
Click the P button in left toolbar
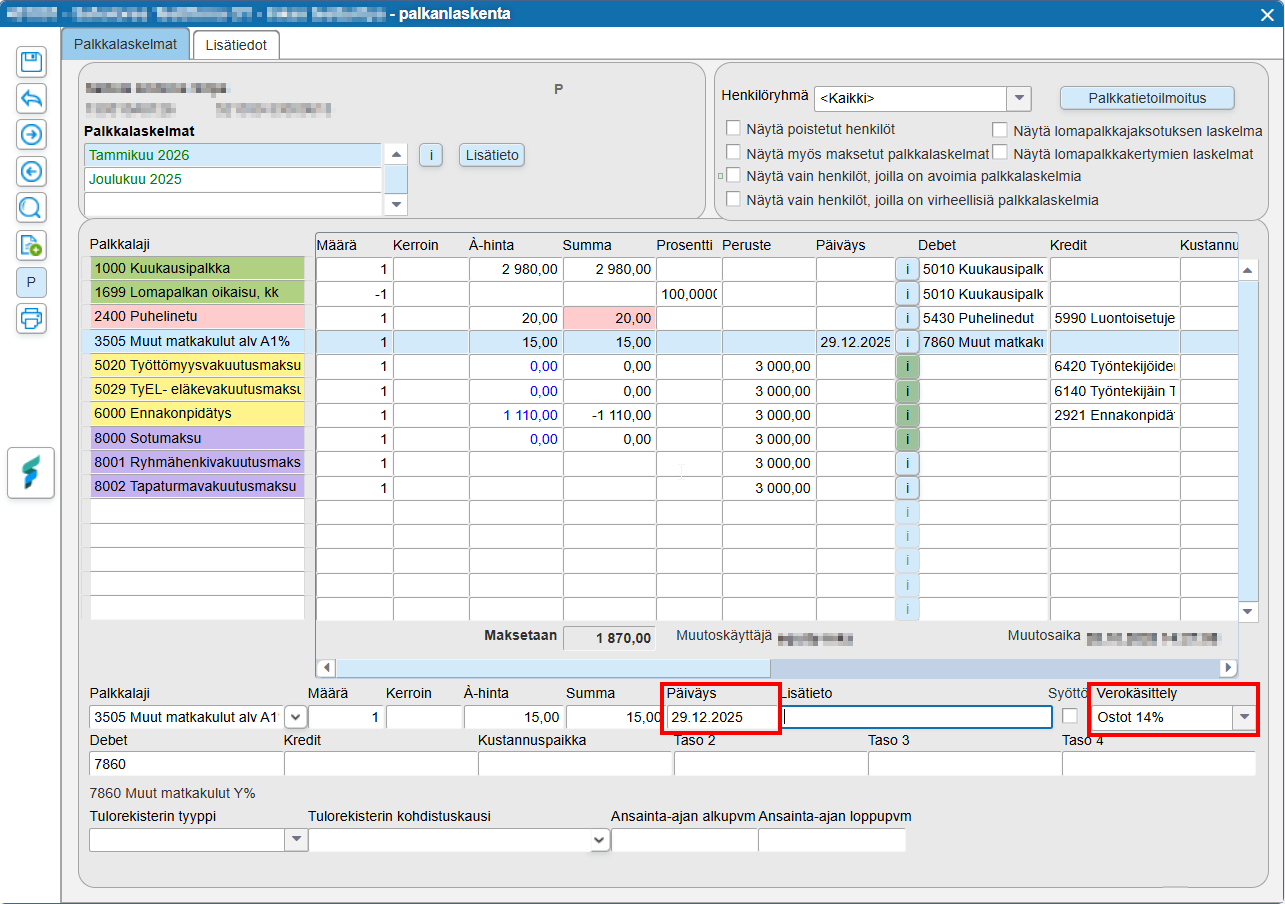click(31, 282)
